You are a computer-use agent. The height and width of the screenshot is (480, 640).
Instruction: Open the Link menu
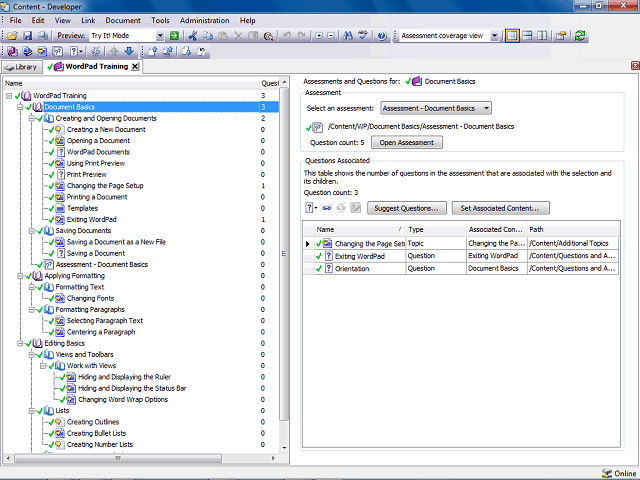click(x=88, y=20)
